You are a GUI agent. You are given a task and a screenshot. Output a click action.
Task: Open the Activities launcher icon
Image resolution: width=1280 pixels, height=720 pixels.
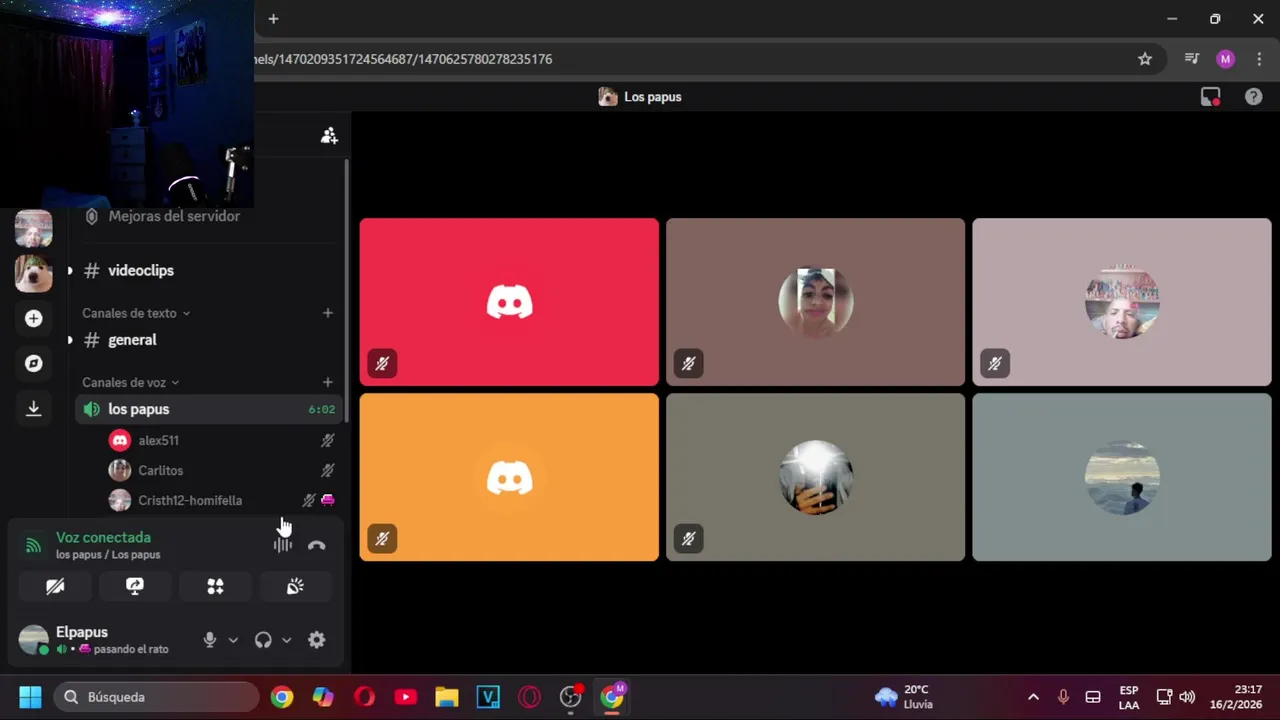coord(215,587)
